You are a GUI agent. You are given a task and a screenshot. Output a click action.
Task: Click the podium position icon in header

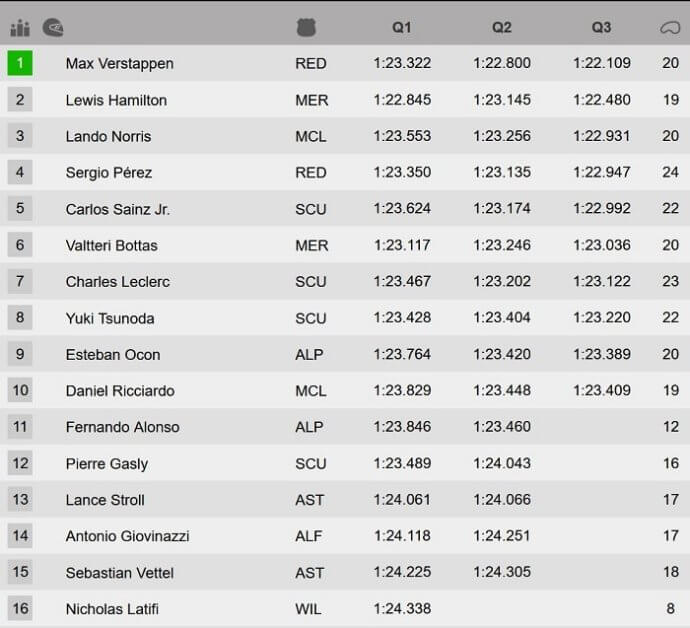click(20, 28)
